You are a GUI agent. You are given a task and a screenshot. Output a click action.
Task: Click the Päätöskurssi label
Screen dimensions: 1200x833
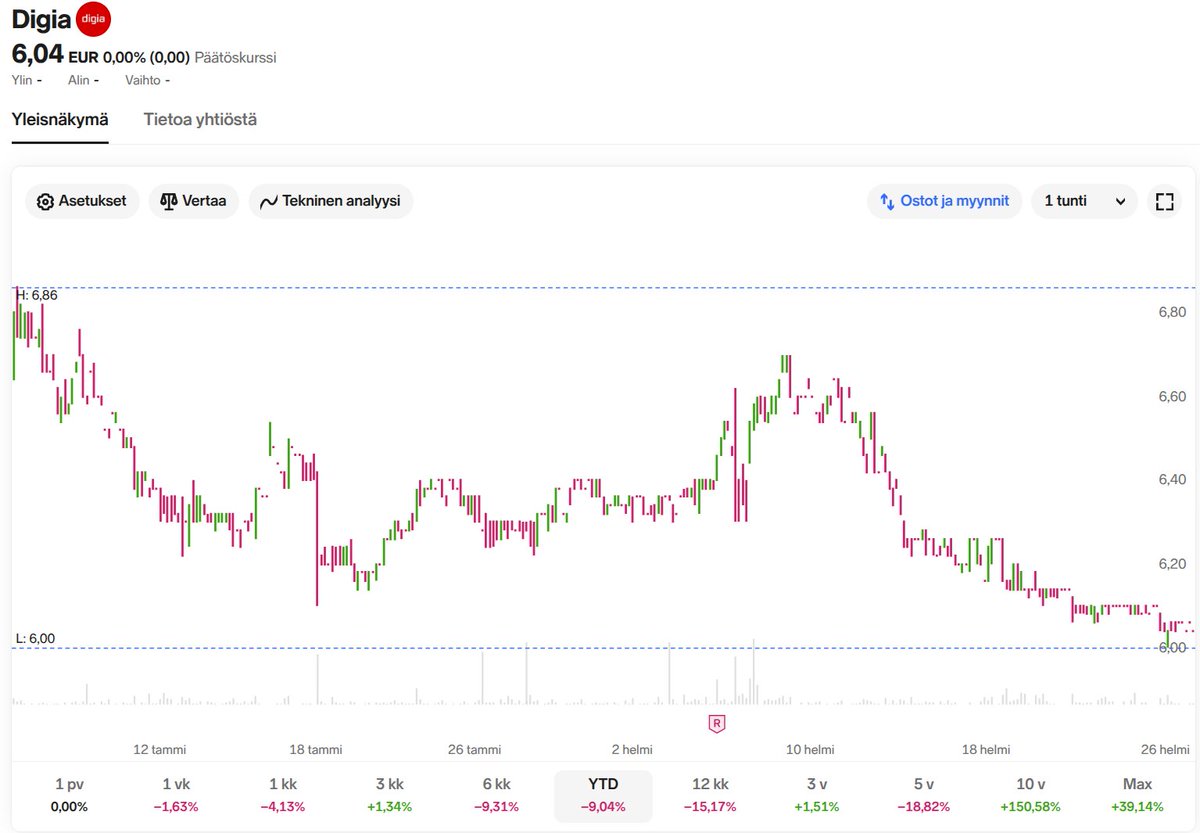click(x=235, y=58)
